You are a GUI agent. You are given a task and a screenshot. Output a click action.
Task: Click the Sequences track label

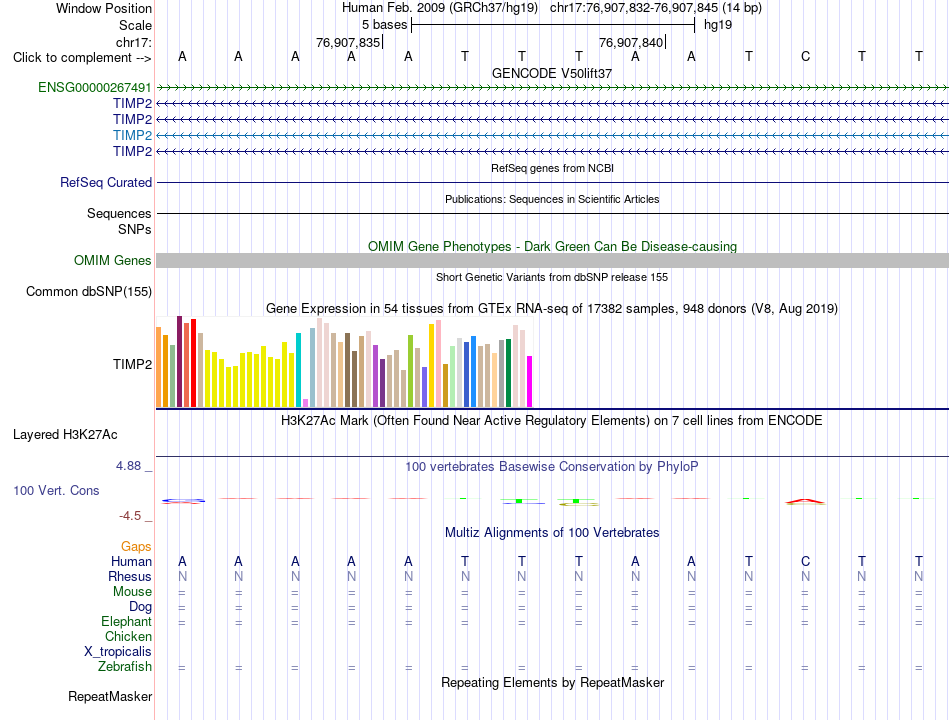pyautogui.click(x=119, y=213)
